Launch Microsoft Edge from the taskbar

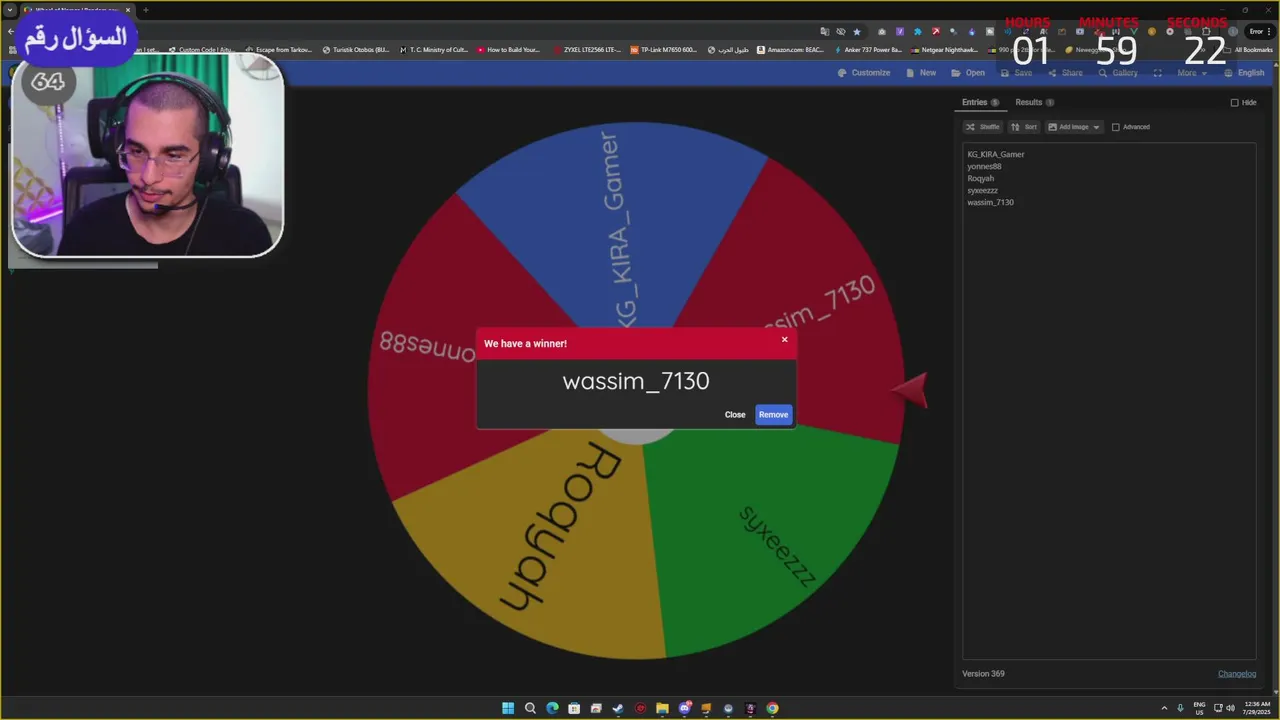552,708
